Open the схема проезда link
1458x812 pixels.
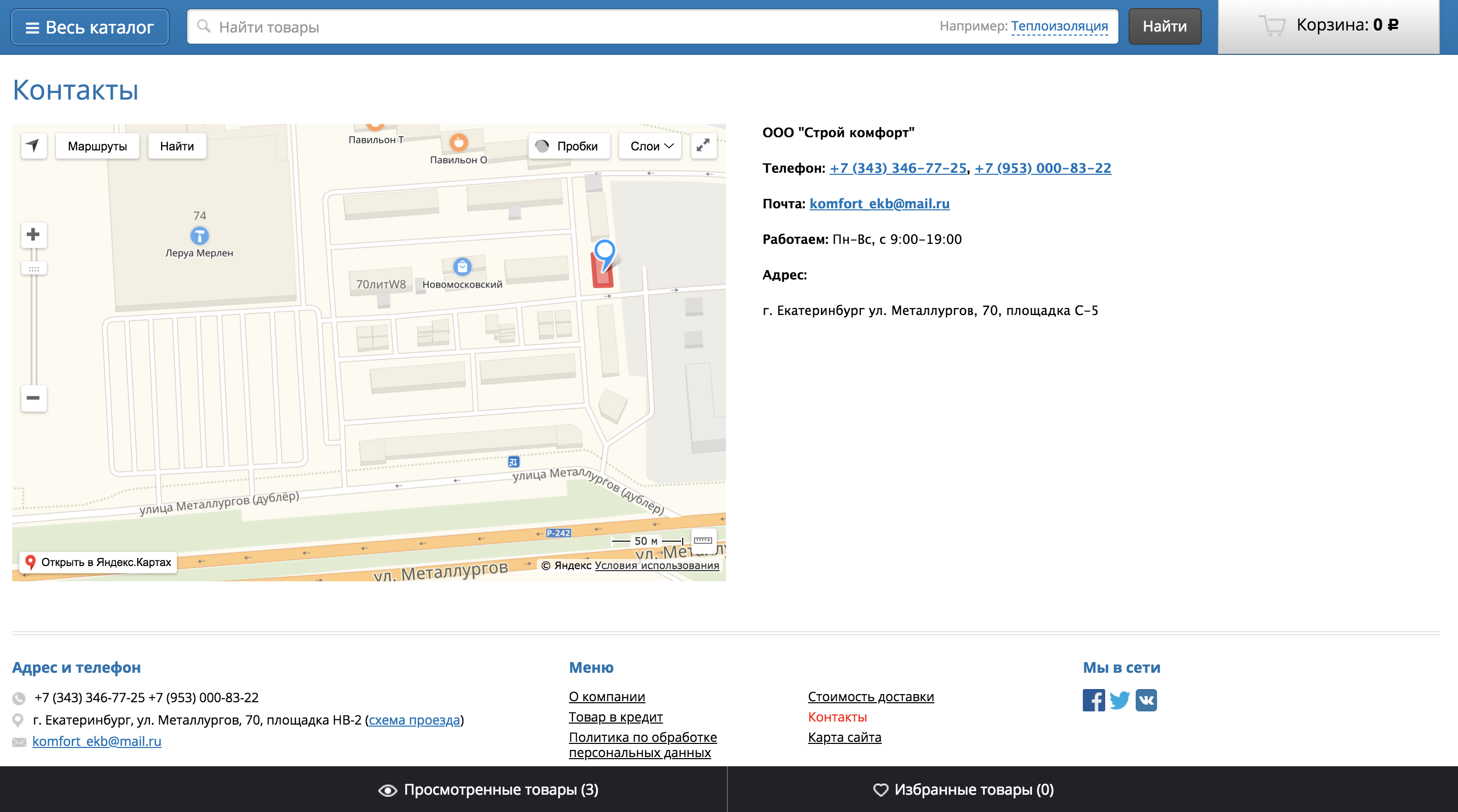click(414, 721)
